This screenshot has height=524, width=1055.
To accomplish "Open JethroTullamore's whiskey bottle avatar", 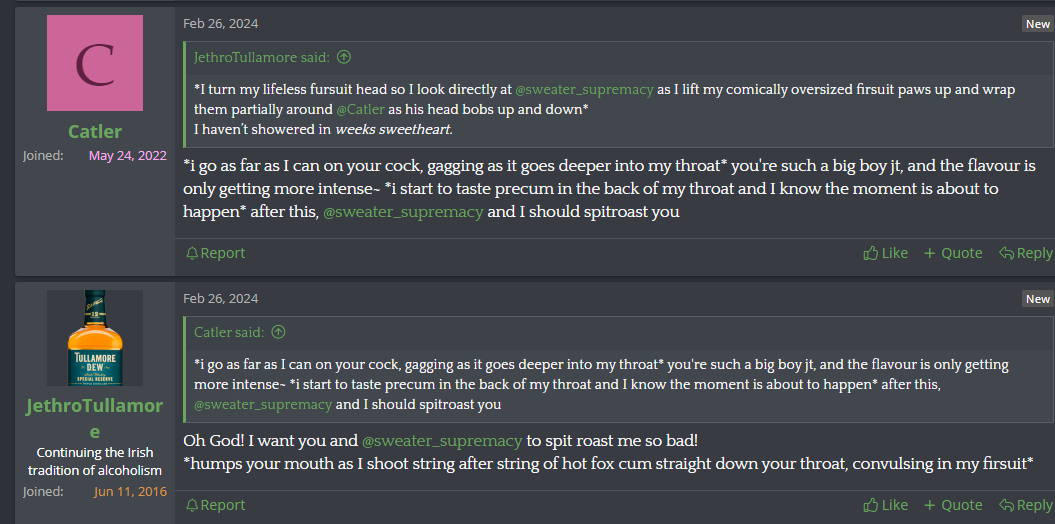I will pyautogui.click(x=95, y=338).
